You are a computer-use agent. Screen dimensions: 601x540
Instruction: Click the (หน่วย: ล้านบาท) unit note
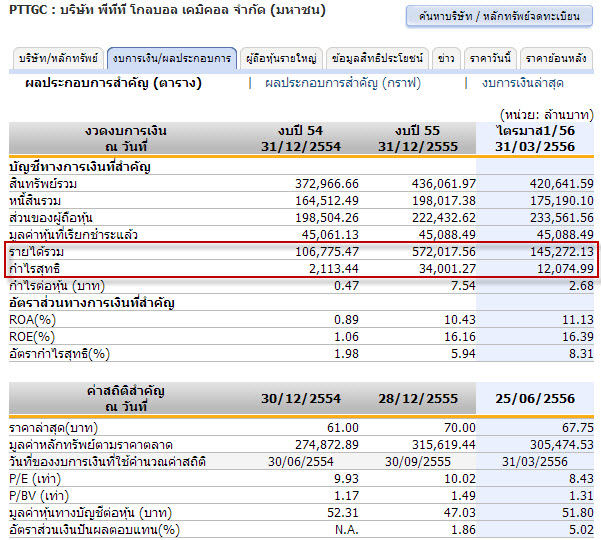[x=547, y=115]
